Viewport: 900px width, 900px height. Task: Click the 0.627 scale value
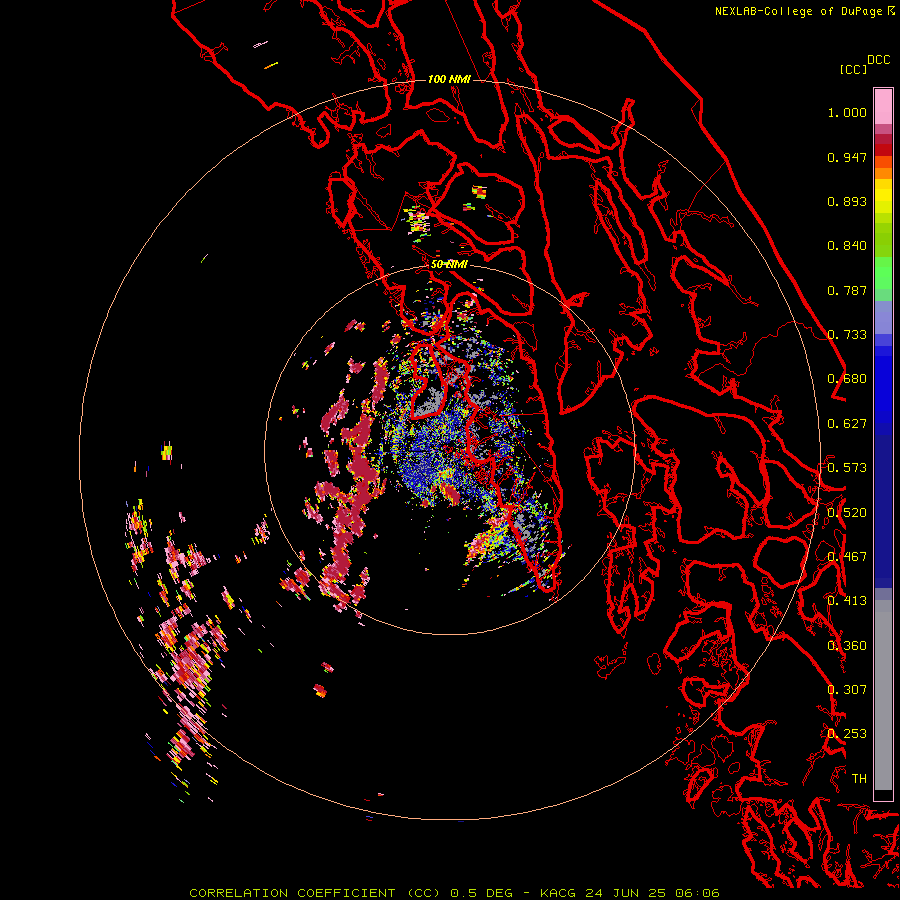[x=847, y=424]
